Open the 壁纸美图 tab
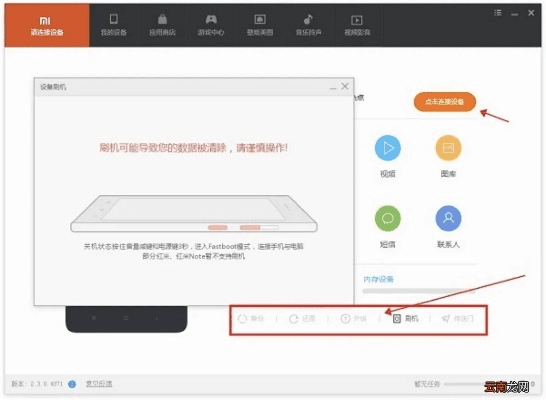The height and width of the screenshot is (400, 546). click(260, 25)
